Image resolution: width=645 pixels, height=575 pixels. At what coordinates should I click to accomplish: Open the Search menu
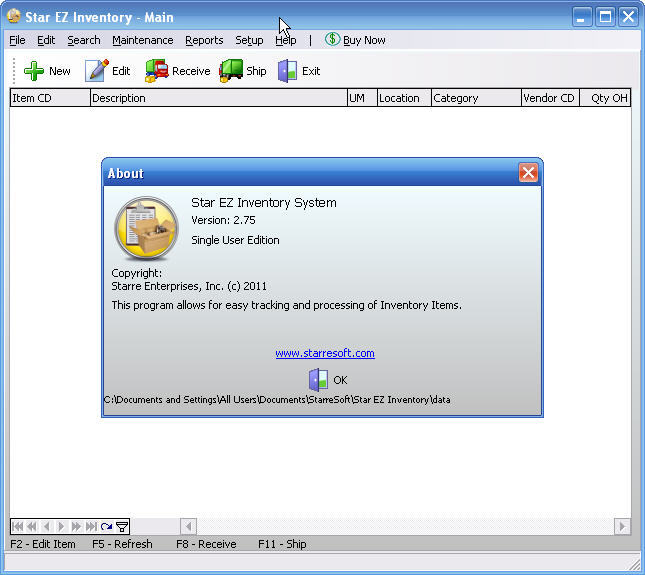(84, 40)
